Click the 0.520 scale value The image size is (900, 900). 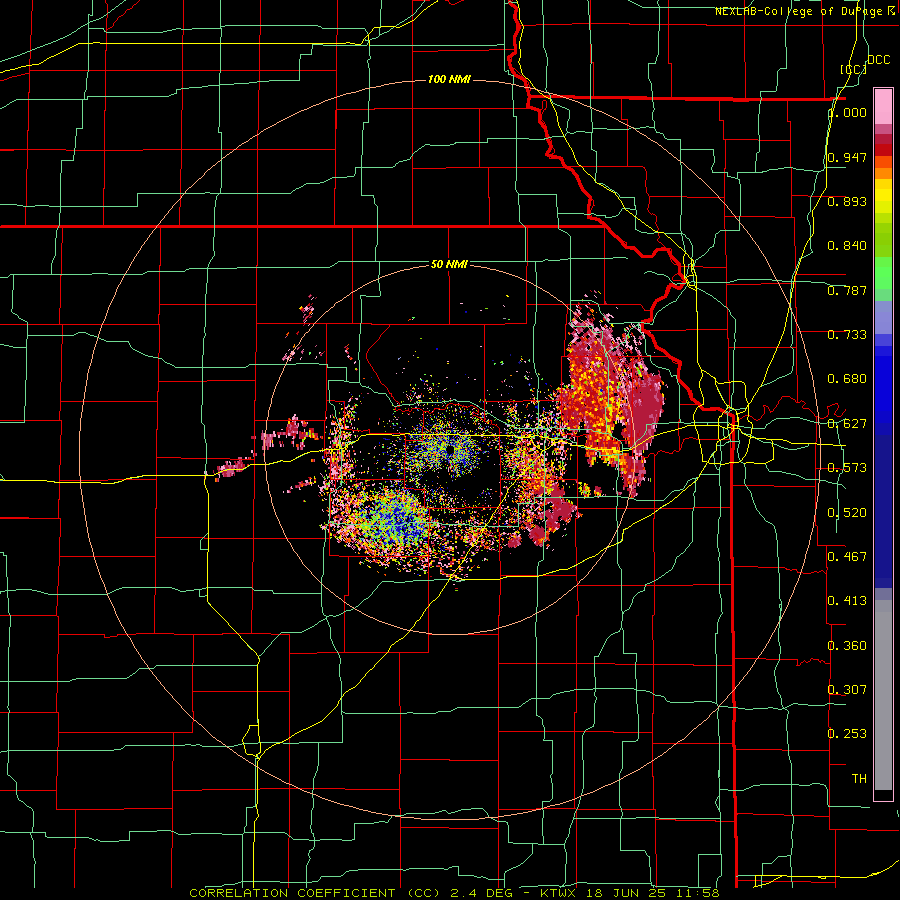tap(847, 513)
